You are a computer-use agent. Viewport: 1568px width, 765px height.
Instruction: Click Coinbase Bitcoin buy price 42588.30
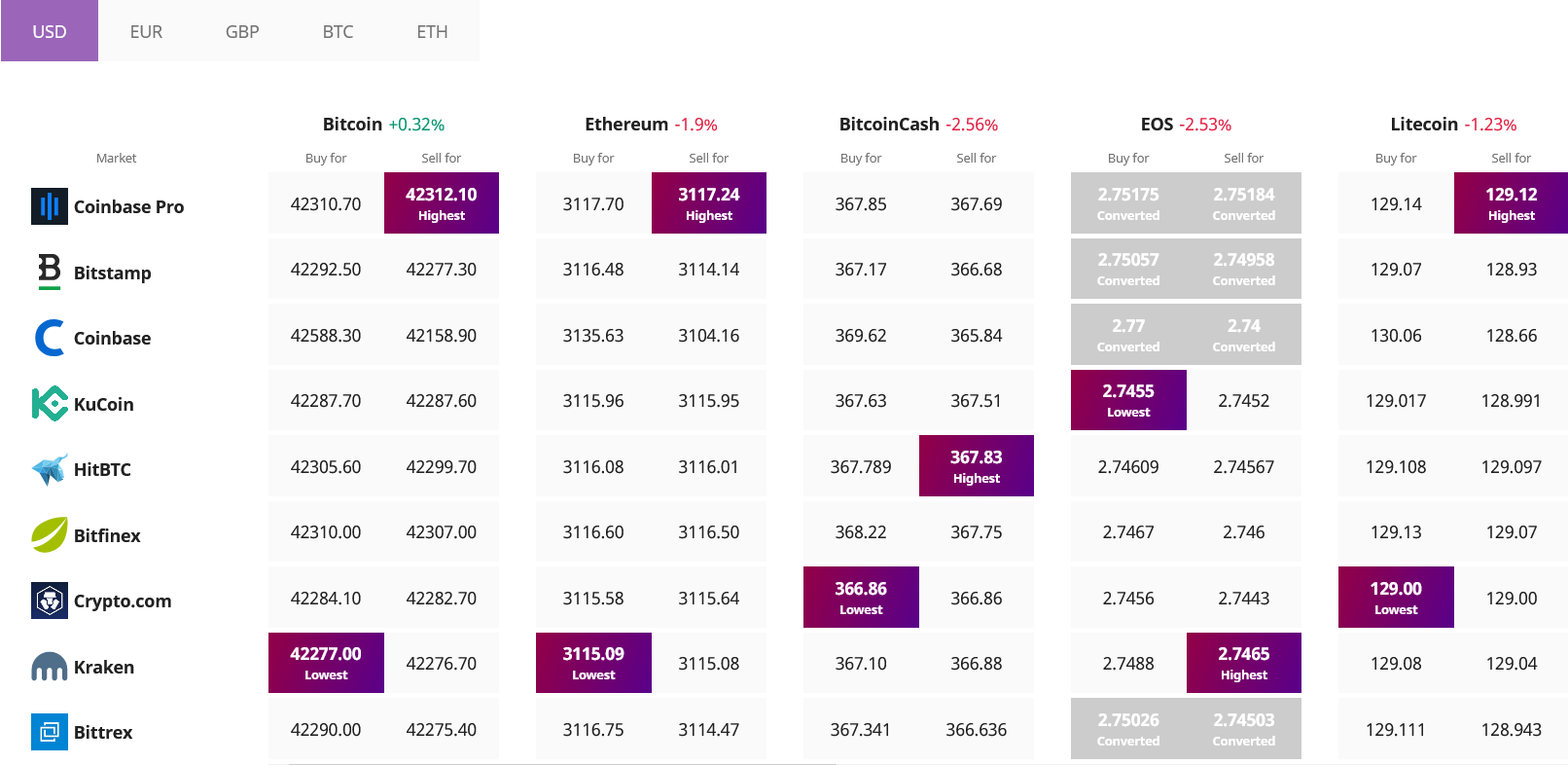[x=326, y=335]
